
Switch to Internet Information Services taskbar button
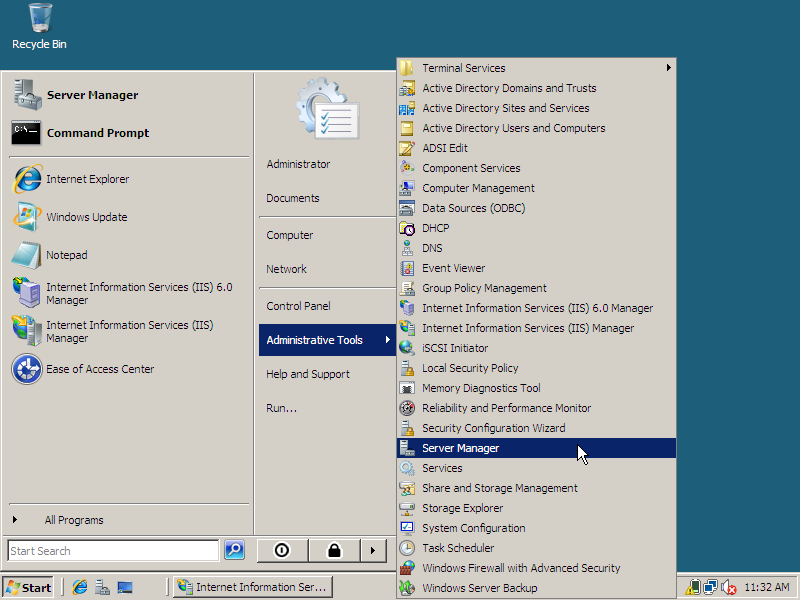point(253,587)
